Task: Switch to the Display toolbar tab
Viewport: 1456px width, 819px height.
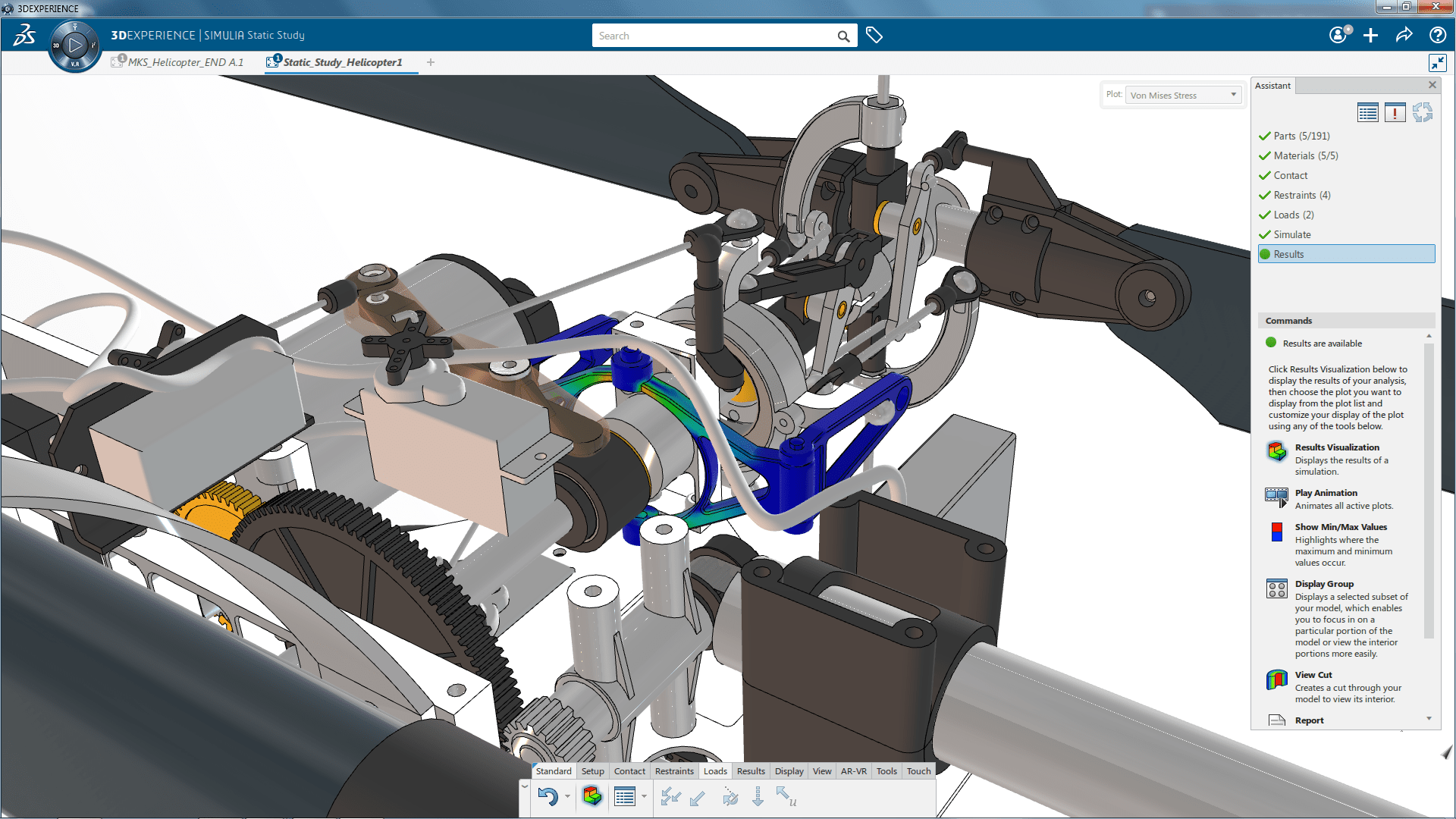Action: pyautogui.click(x=789, y=771)
